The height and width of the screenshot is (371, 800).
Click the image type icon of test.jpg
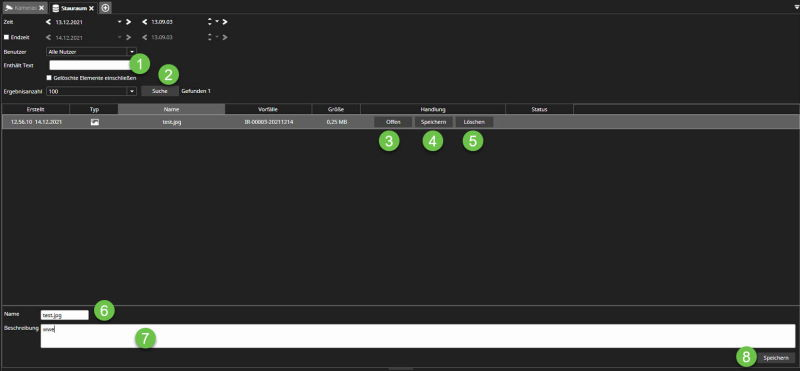pyautogui.click(x=94, y=122)
